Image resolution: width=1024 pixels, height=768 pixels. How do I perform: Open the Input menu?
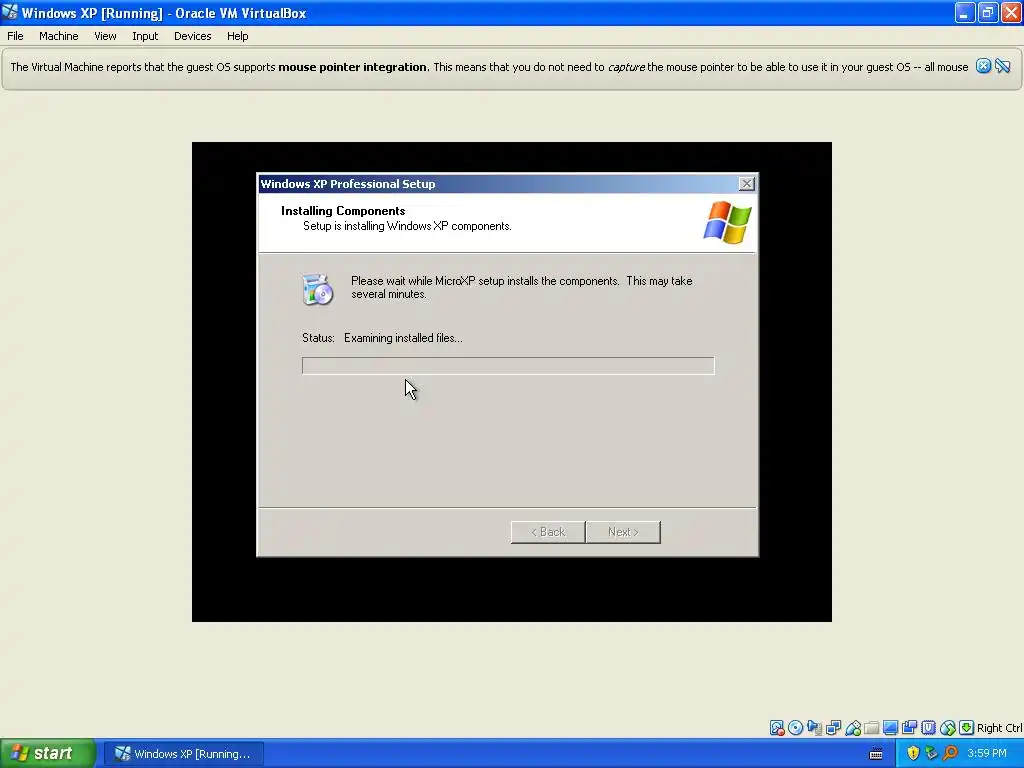(145, 36)
